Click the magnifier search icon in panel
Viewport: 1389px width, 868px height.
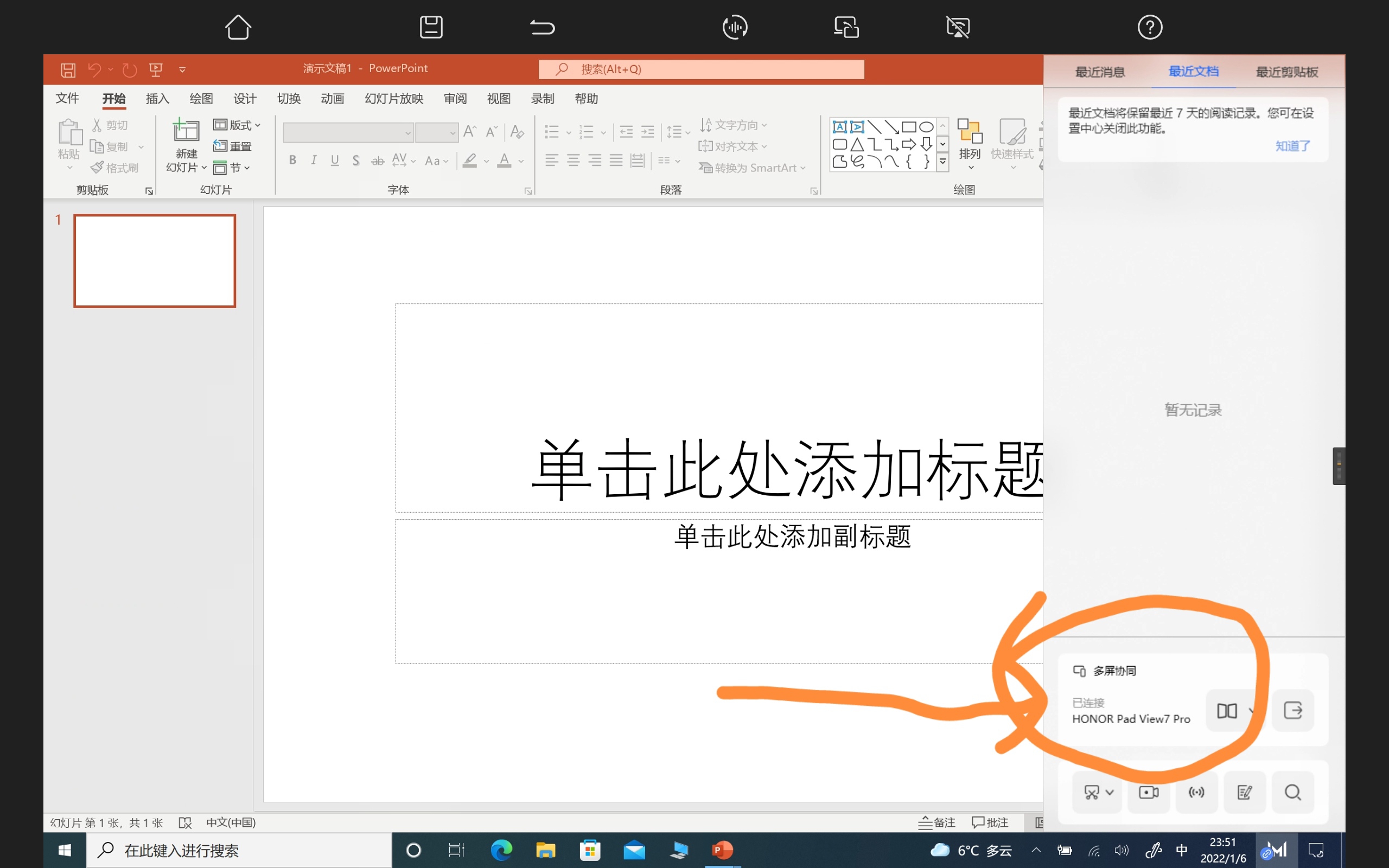(1292, 792)
